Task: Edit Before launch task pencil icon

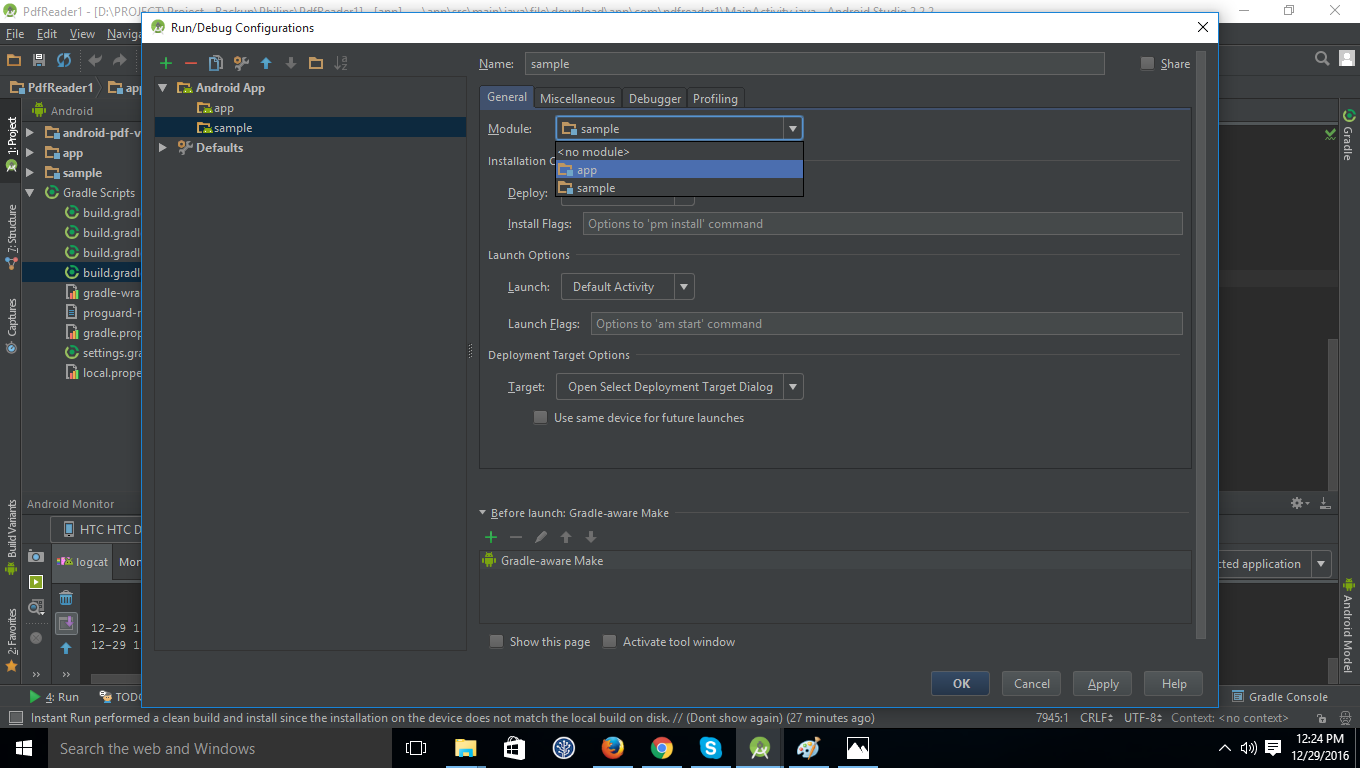Action: tap(541, 537)
